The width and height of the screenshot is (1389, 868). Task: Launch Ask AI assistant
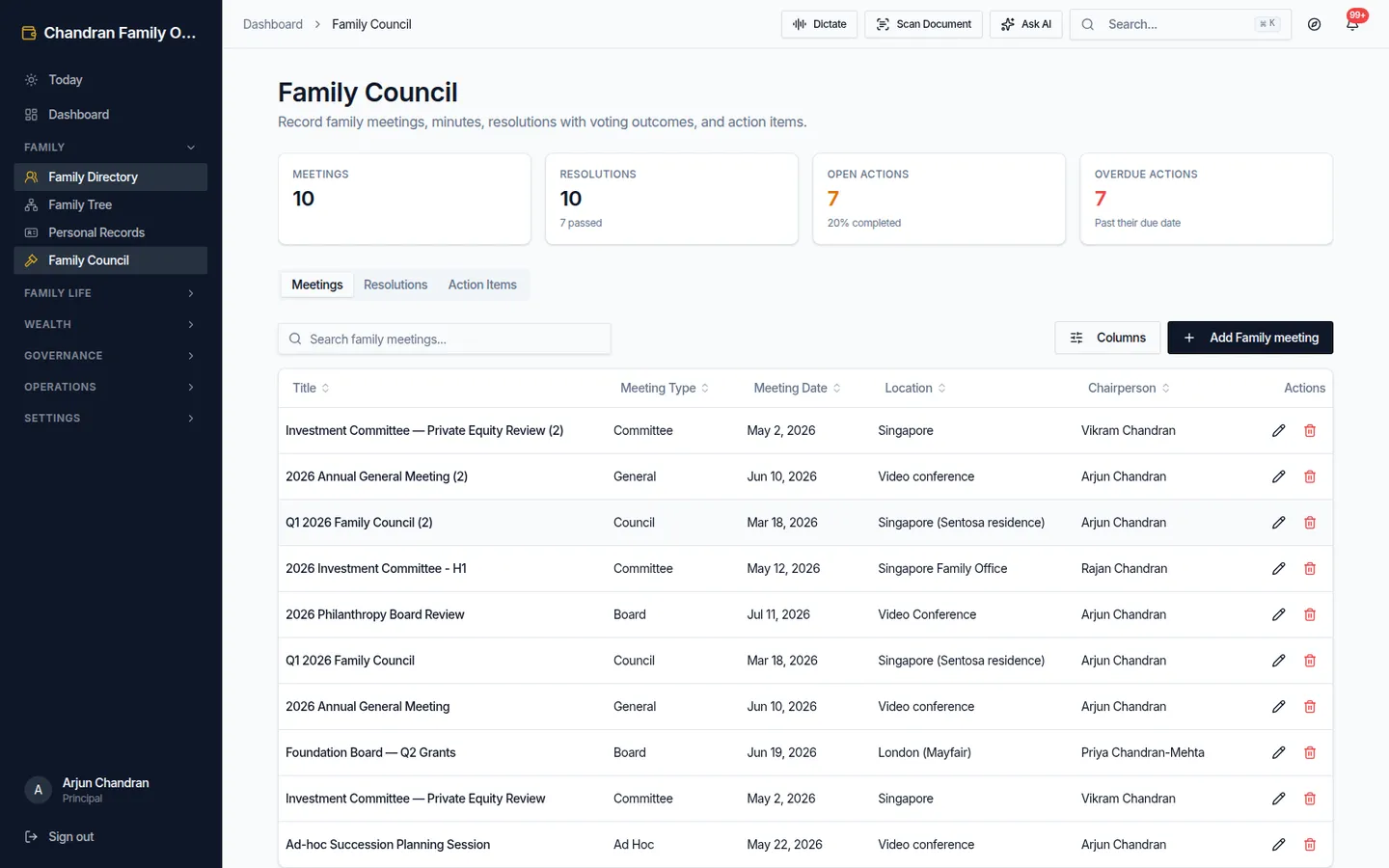[x=1025, y=24]
